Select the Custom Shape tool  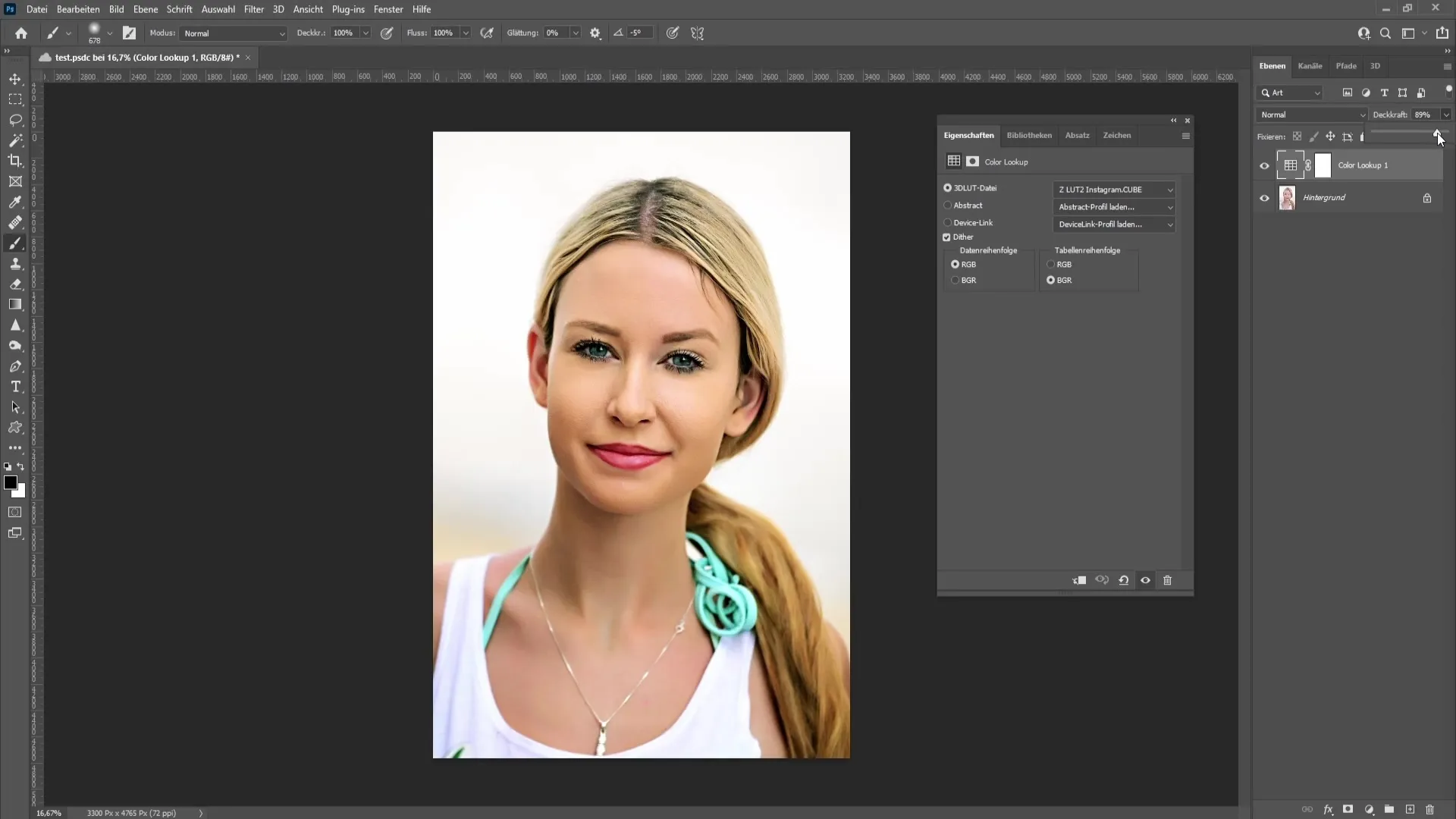15,428
